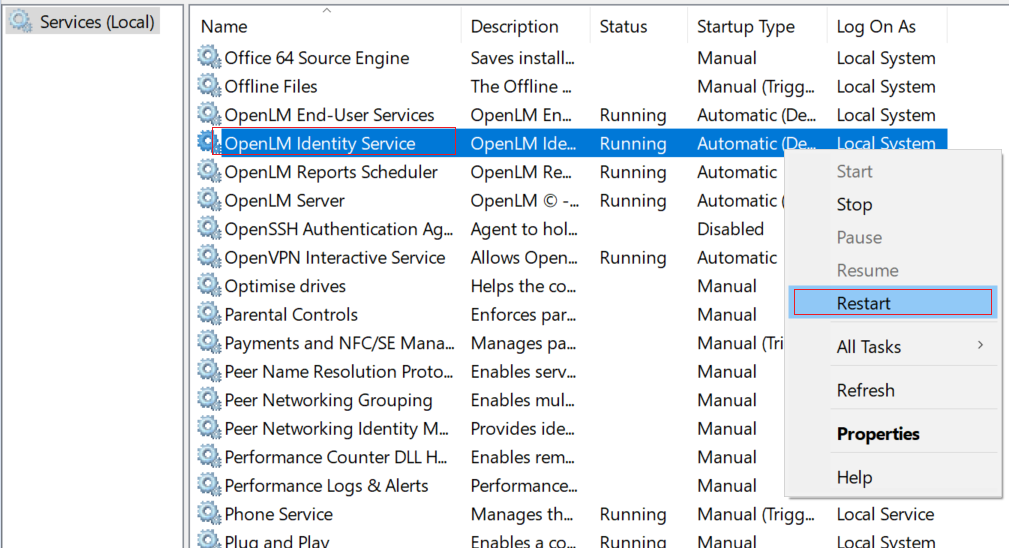The height and width of the screenshot is (548, 1009).
Task: Expand the All Tasks submenu arrow
Action: click(980, 346)
